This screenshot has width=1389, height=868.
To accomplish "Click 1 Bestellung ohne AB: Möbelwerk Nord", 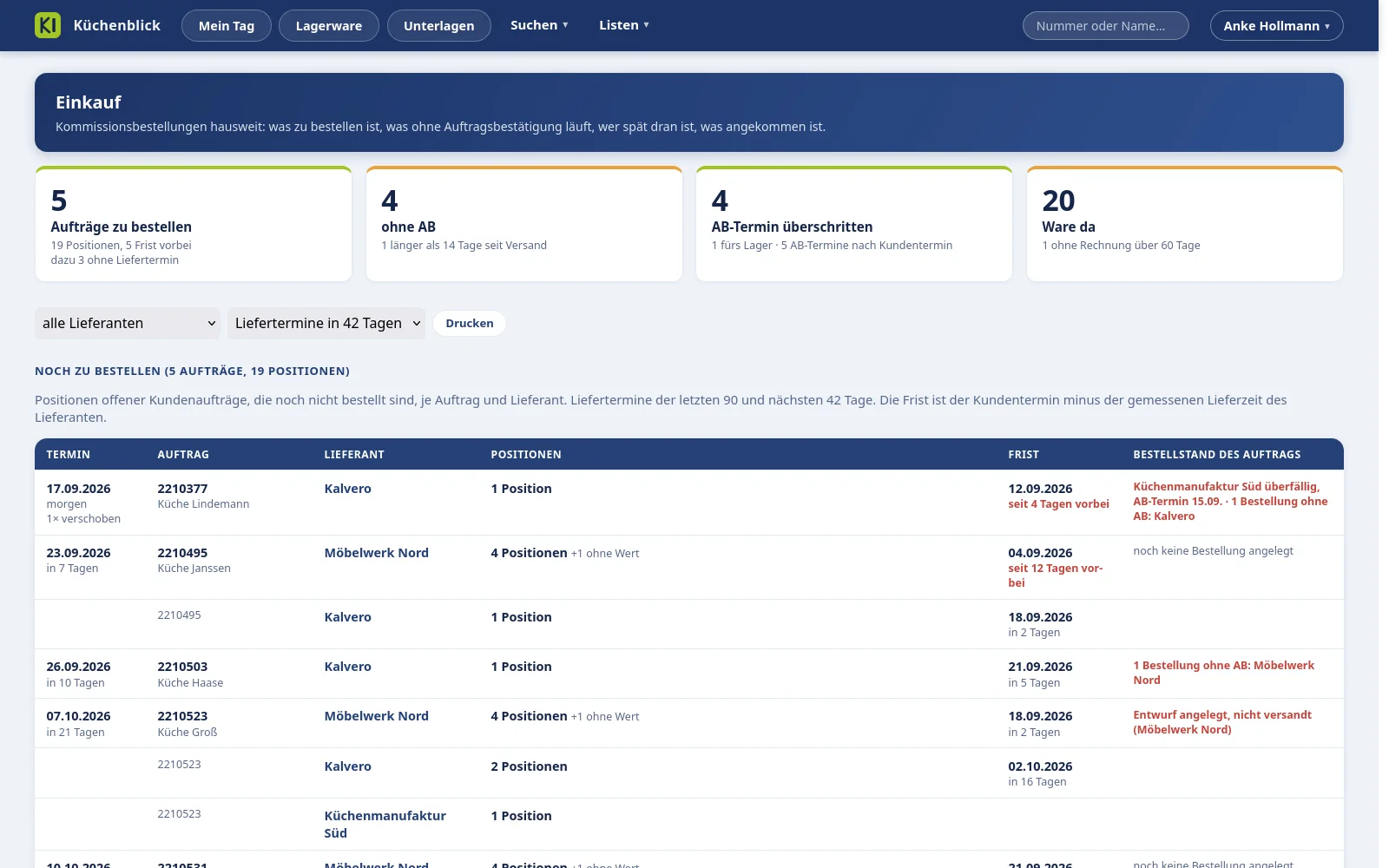I will (x=1223, y=673).
